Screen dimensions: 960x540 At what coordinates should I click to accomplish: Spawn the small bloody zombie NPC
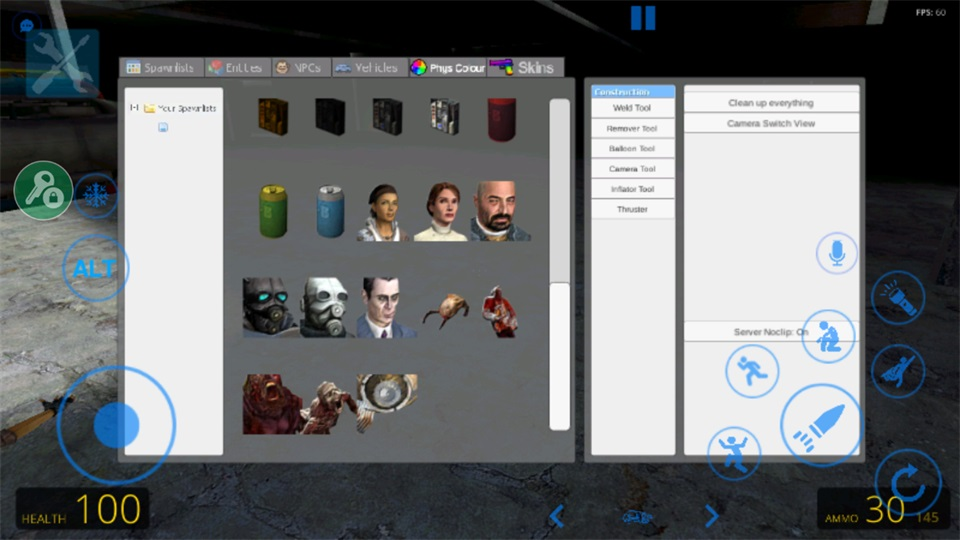click(500, 312)
